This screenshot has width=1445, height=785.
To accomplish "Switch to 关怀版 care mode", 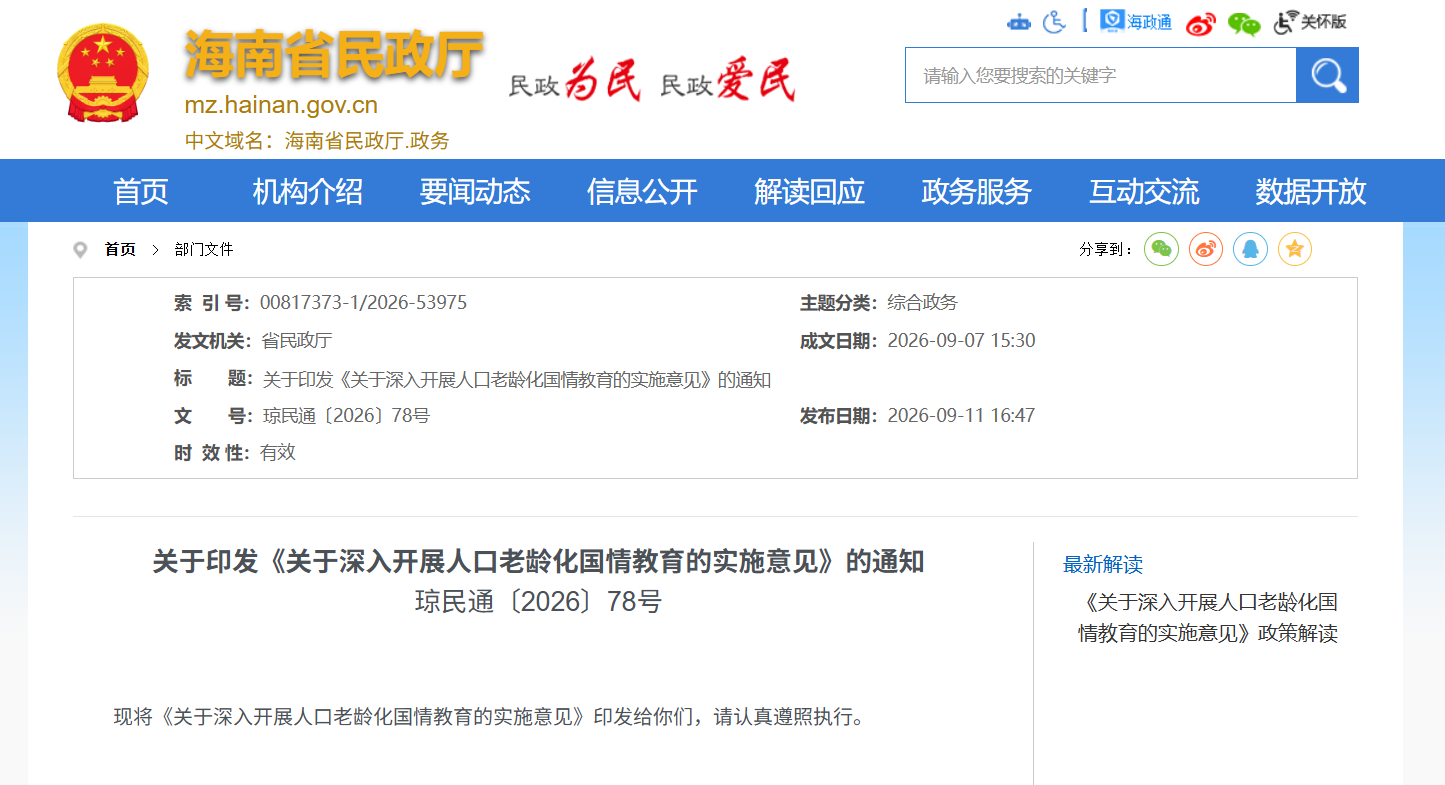I will (1310, 22).
